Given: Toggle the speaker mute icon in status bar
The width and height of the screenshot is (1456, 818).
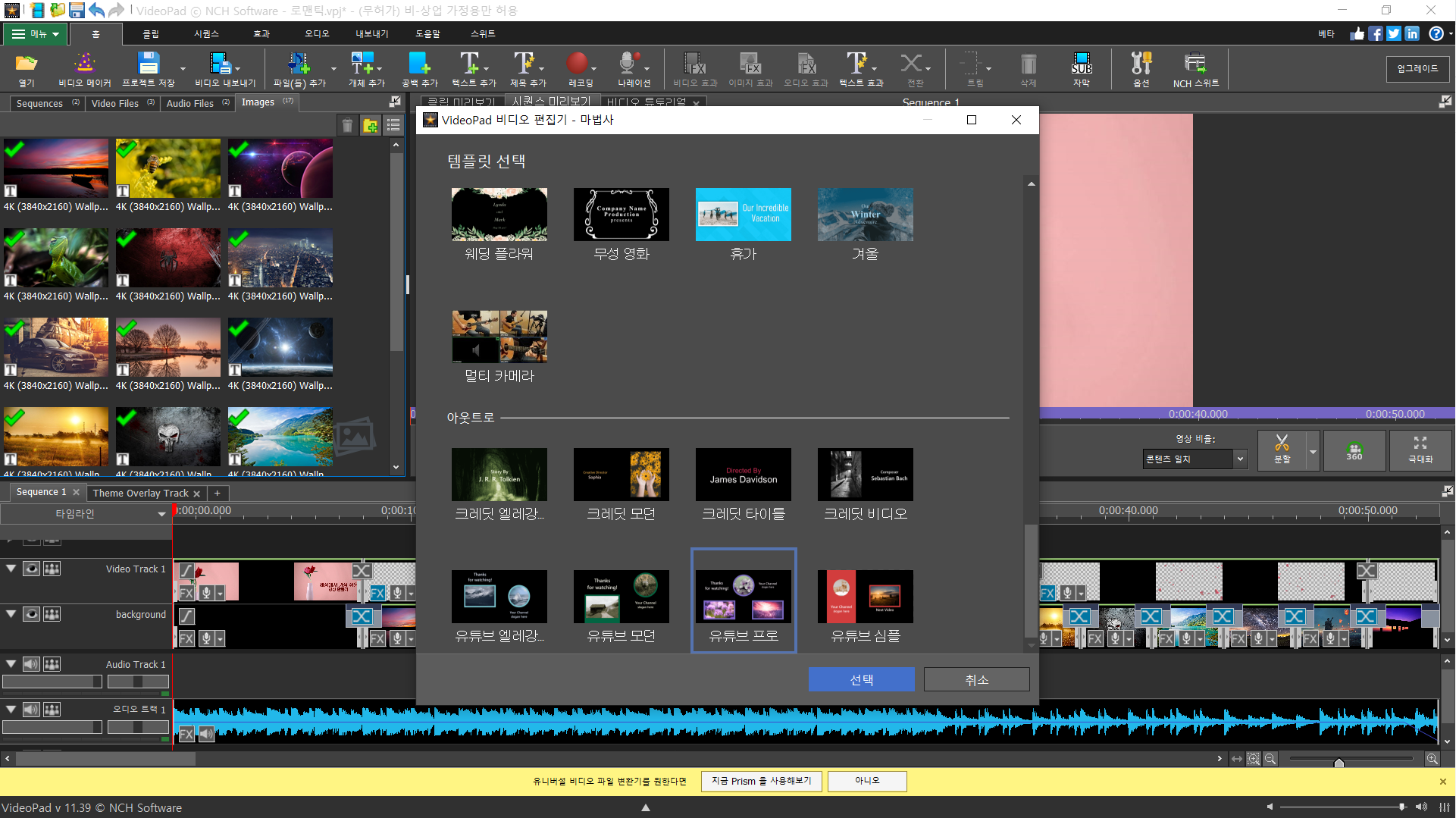Looking at the screenshot, I should (1270, 807).
